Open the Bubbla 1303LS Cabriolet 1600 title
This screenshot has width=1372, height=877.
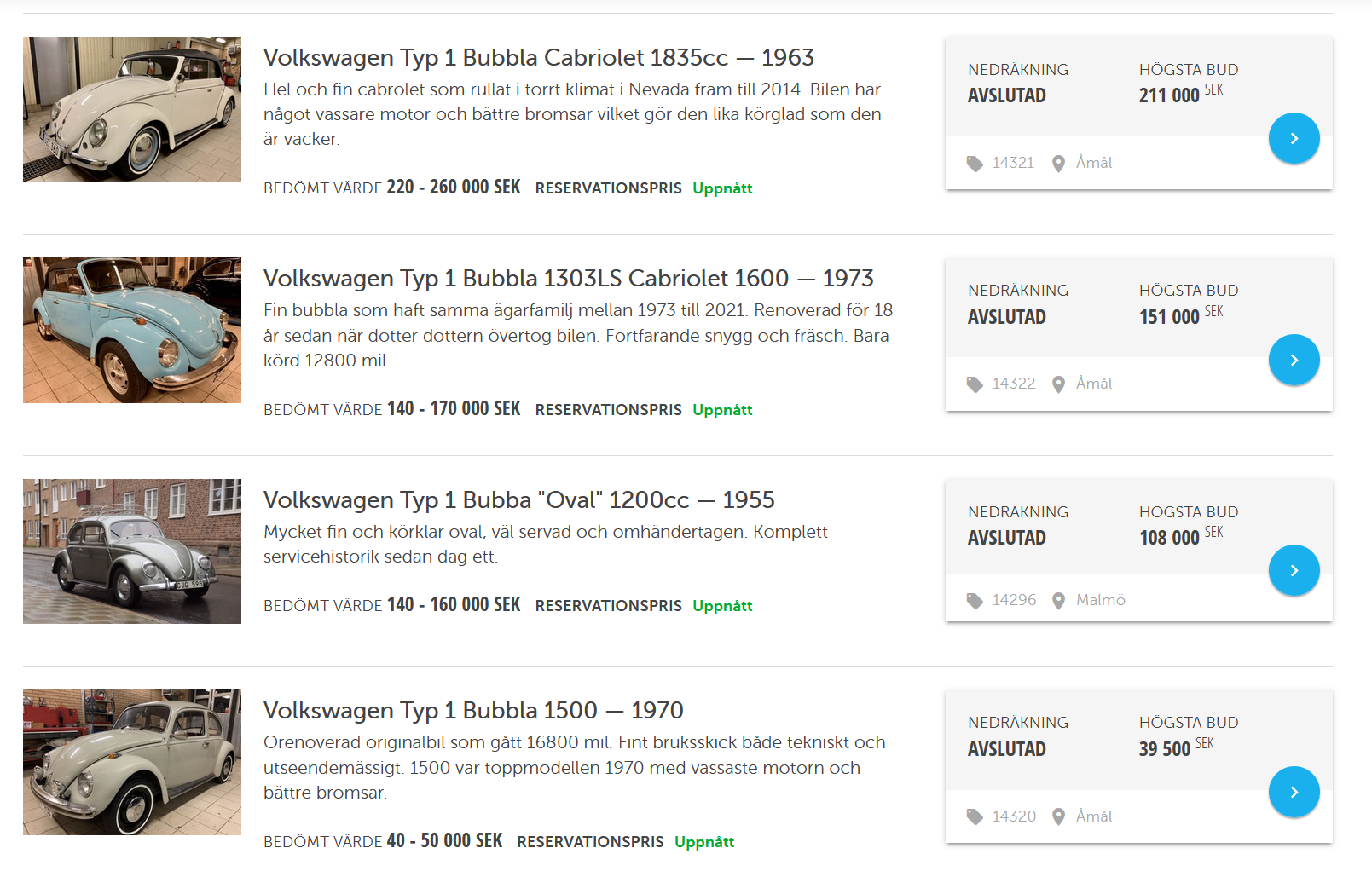tap(568, 279)
